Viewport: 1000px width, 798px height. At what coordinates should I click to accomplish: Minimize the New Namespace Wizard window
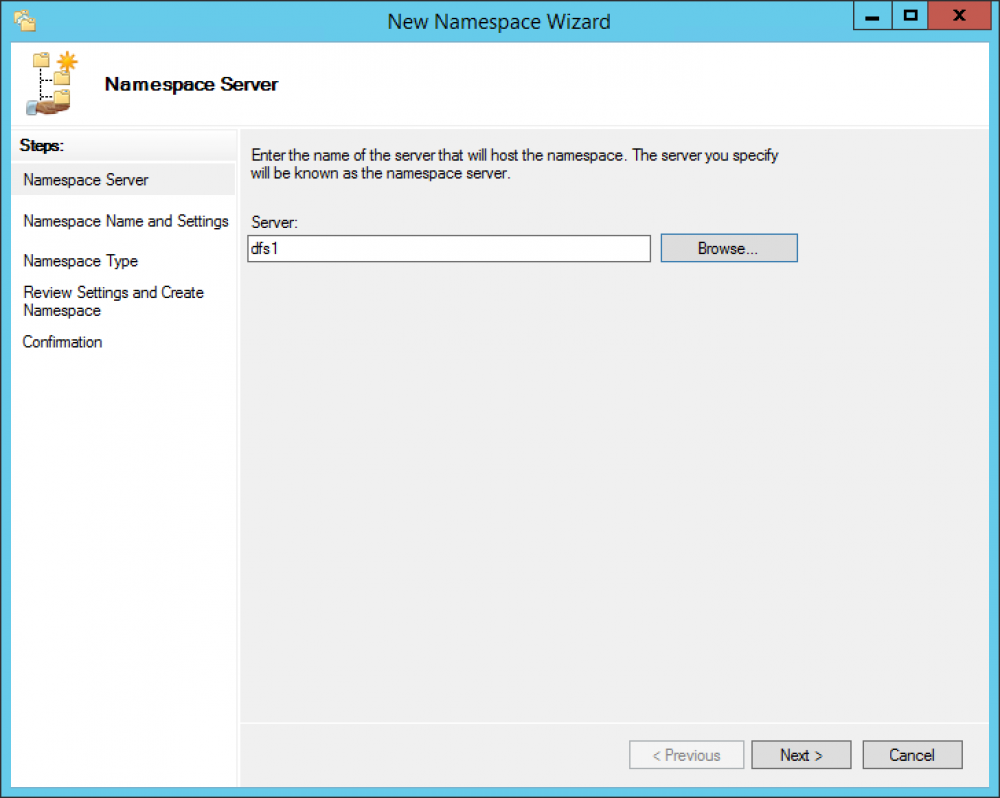click(871, 16)
